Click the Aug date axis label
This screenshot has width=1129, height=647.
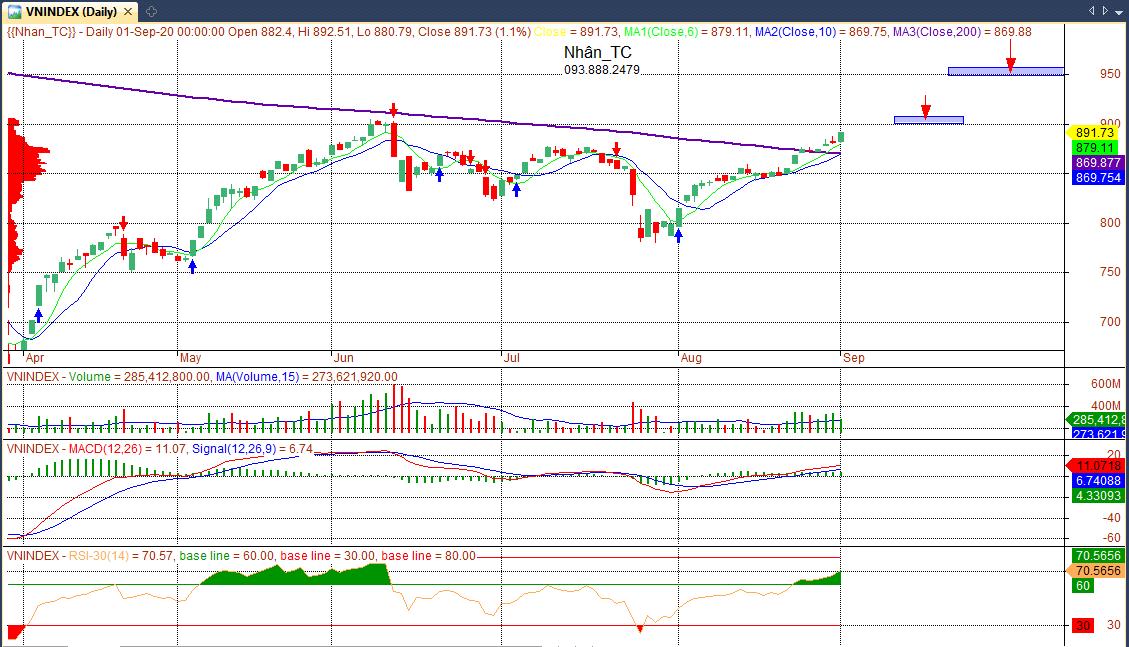[691, 358]
